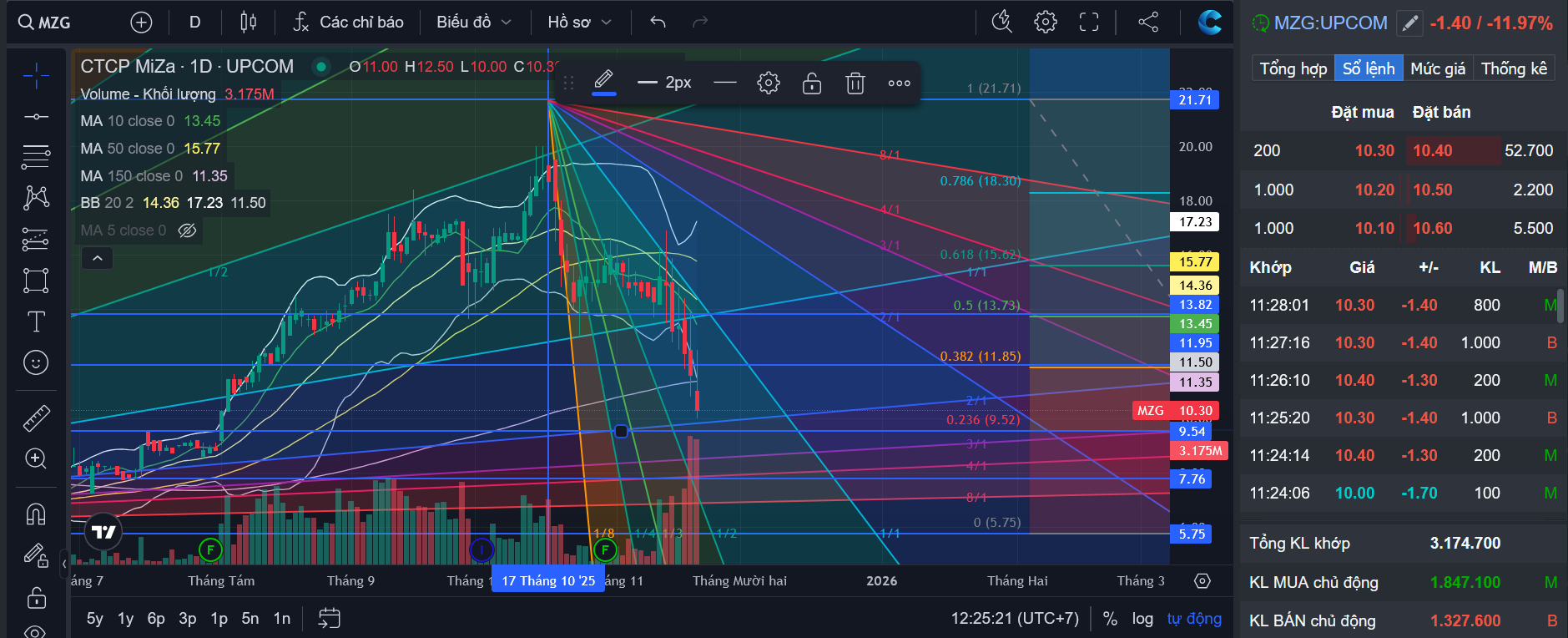This screenshot has width=1568, height=638.
Task: Open the MZG symbol search
Action: click(46, 23)
